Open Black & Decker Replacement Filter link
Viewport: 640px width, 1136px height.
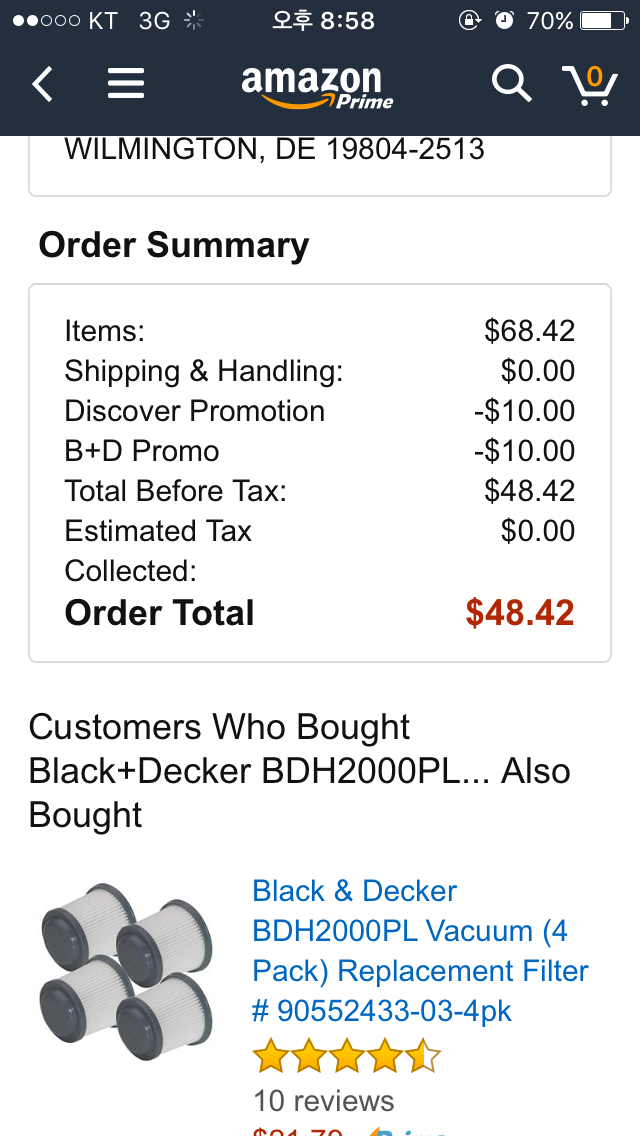click(420, 950)
